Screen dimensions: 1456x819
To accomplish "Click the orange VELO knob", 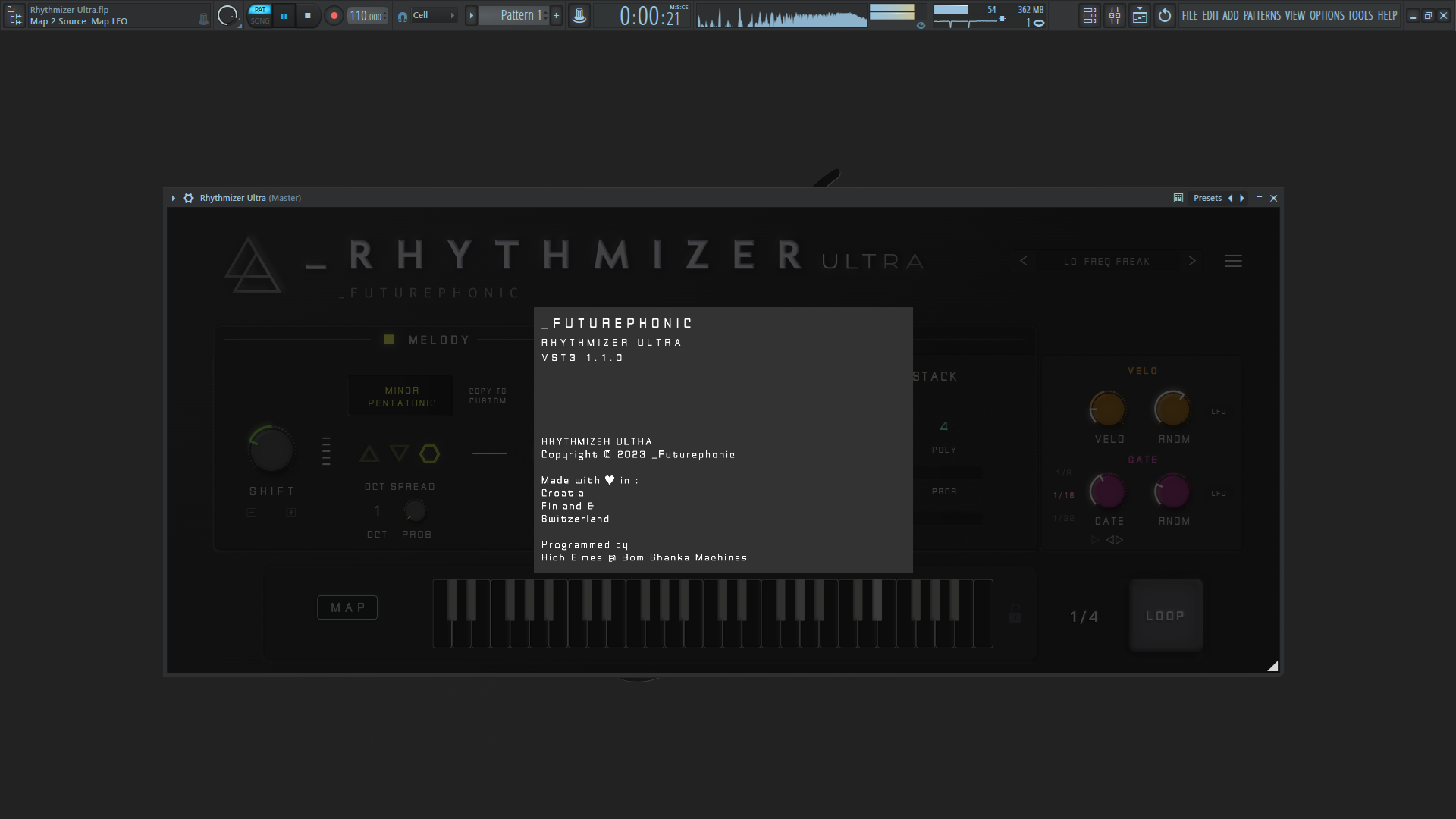I will coord(1107,409).
